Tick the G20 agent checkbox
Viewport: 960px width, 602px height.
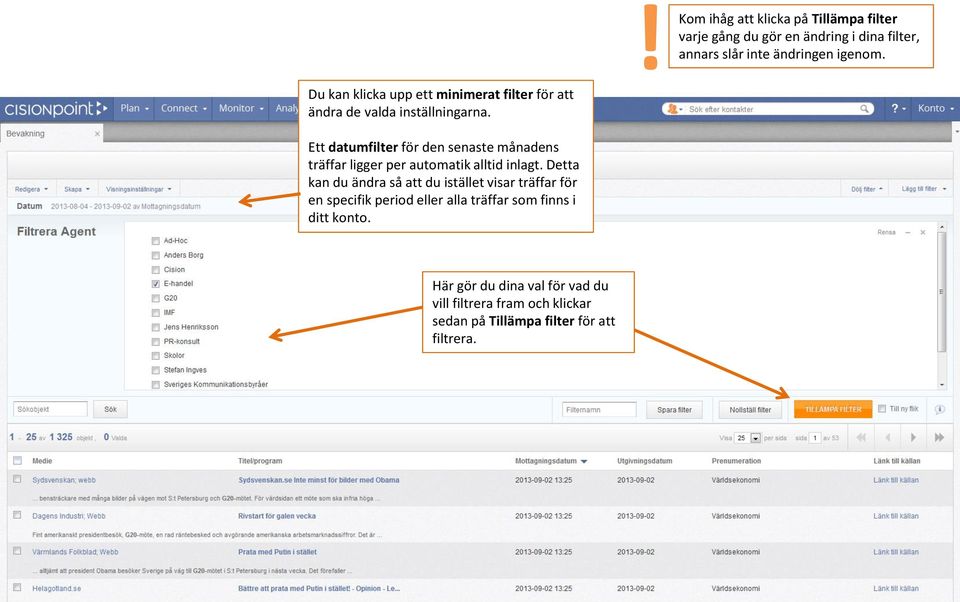156,298
